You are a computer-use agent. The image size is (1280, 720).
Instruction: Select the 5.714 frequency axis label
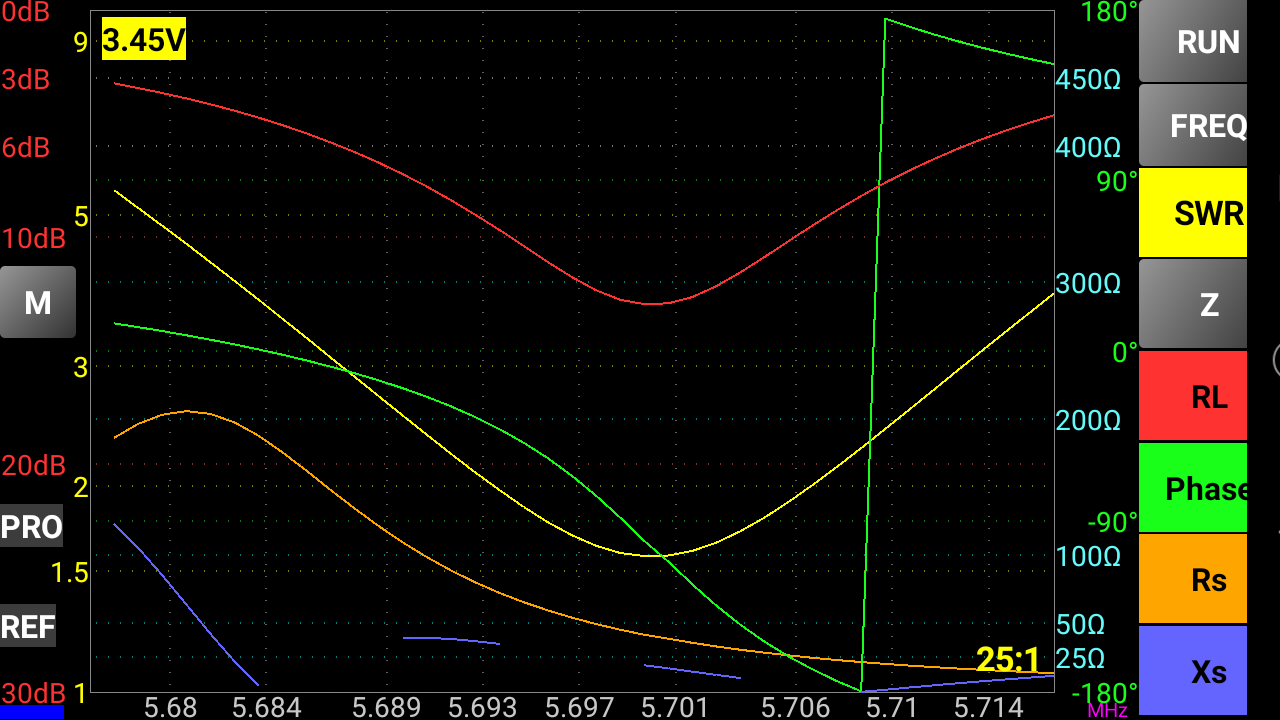(x=988, y=708)
